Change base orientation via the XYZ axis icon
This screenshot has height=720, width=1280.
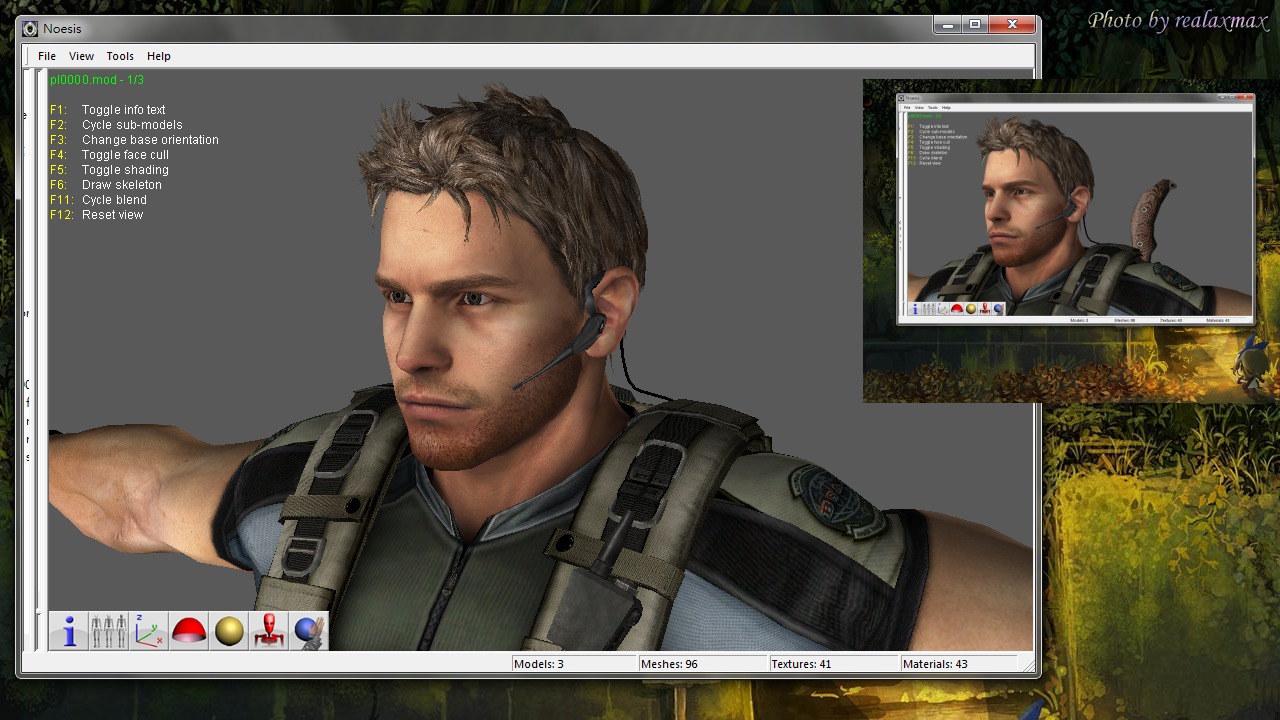(148, 631)
